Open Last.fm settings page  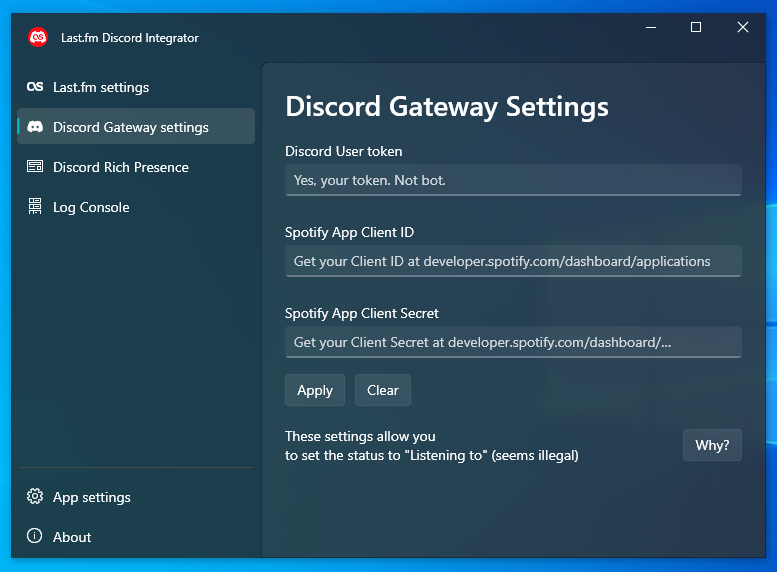(136, 87)
